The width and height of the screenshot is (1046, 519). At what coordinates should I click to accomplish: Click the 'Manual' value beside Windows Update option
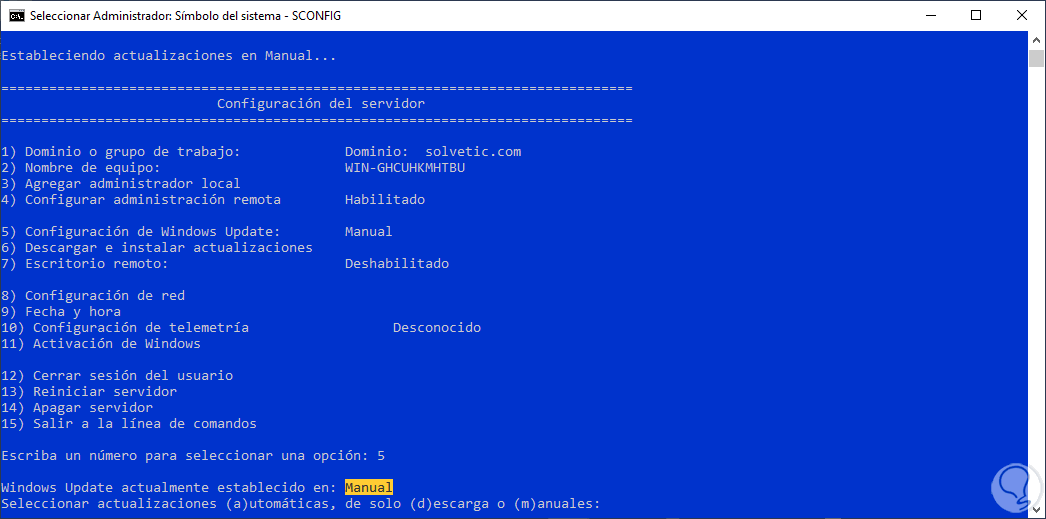[x=369, y=231]
